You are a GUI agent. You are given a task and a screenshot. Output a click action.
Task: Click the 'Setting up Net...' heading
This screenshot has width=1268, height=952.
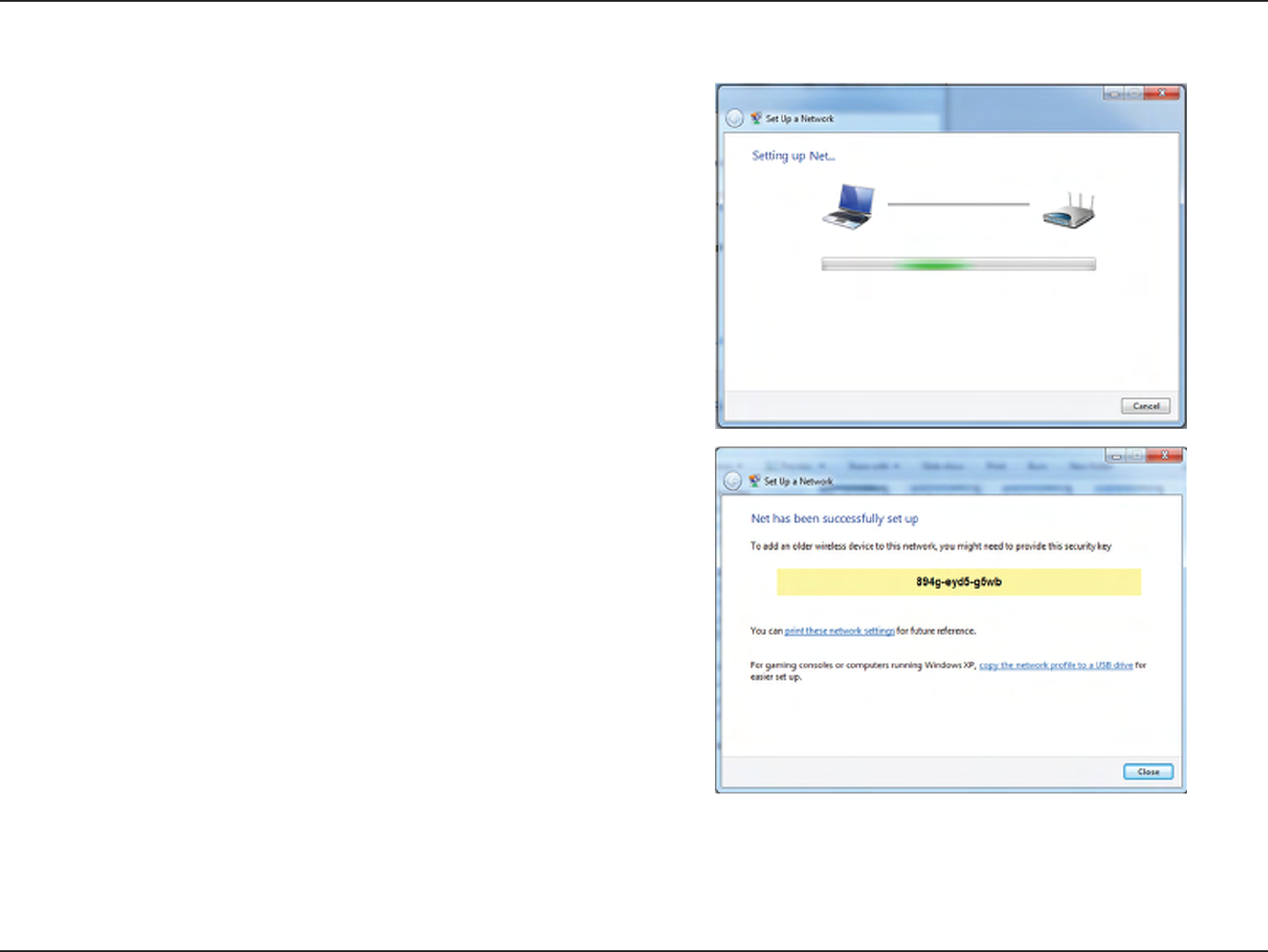(793, 156)
